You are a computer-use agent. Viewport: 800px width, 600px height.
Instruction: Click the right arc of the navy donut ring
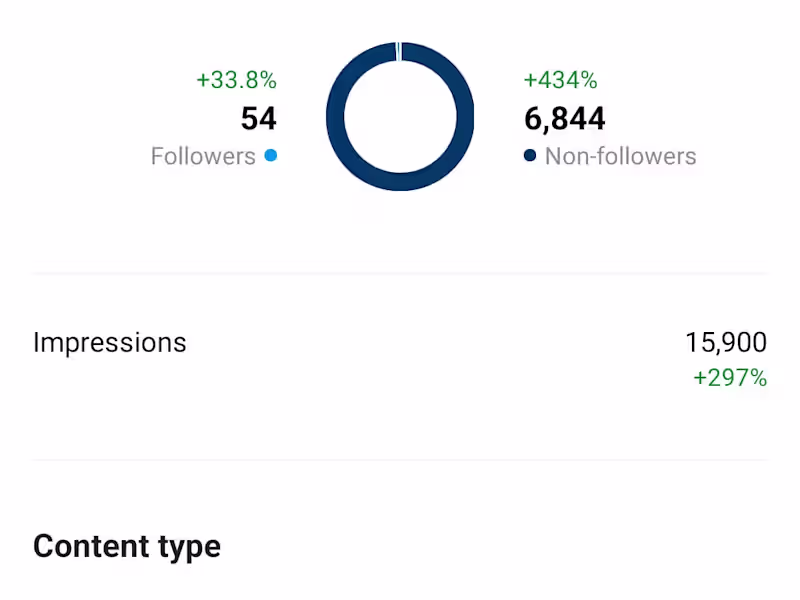(465, 117)
